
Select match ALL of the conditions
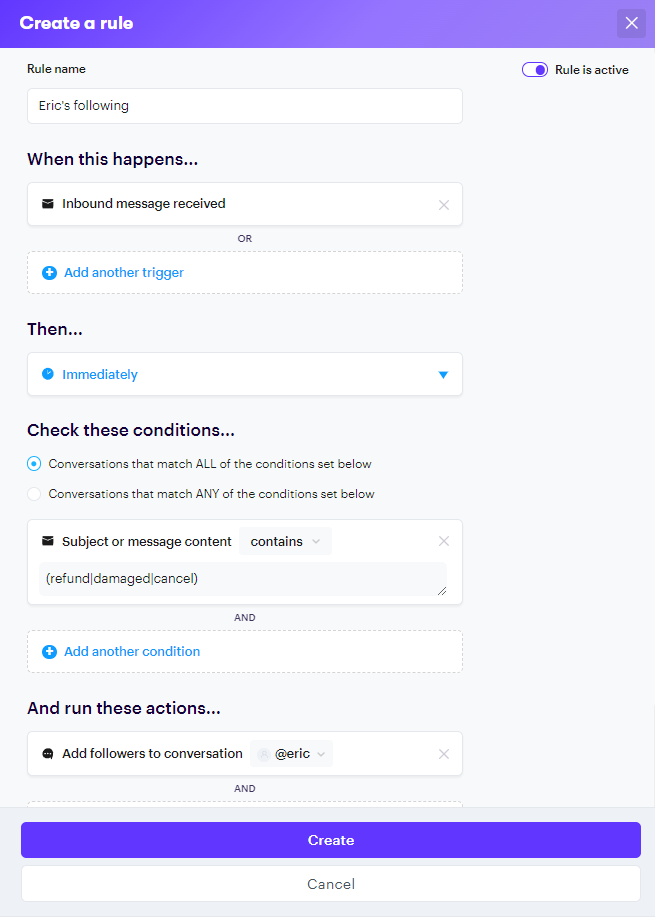point(35,464)
